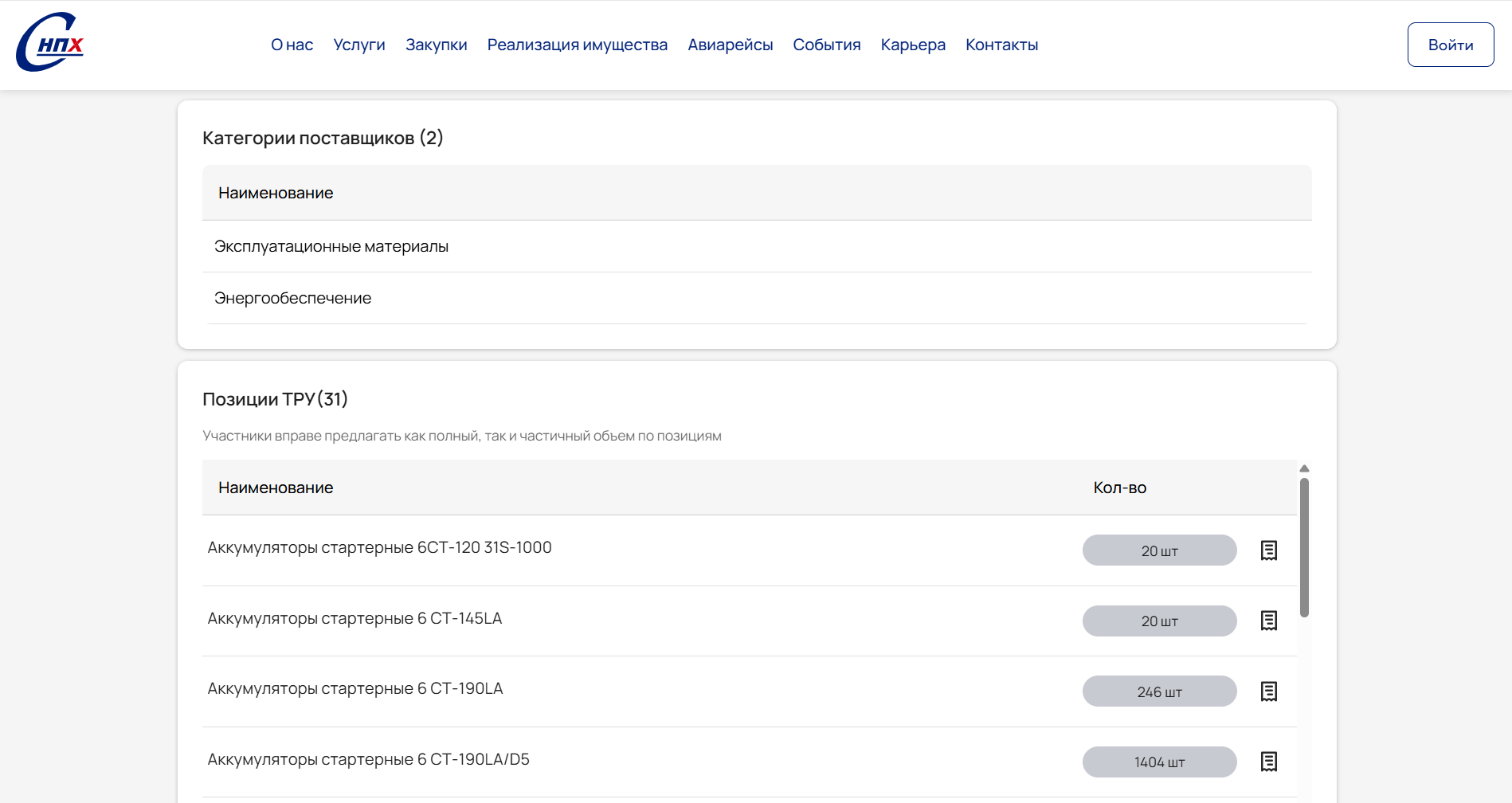Open Карьера section
1512x803 pixels.
(913, 45)
